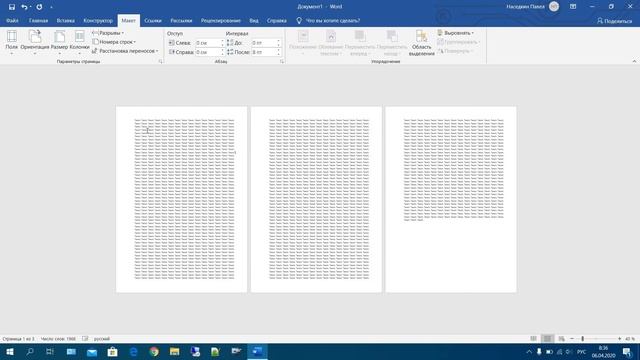Open the Hyphenation (Расстановка переносов) dropdown
640x360 pixels.
pyautogui.click(x=125, y=51)
